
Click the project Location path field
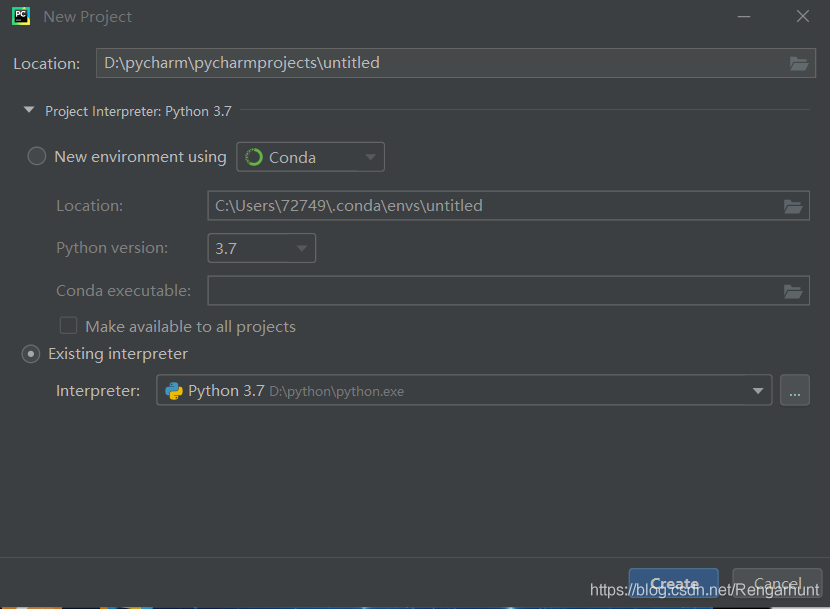(x=456, y=63)
